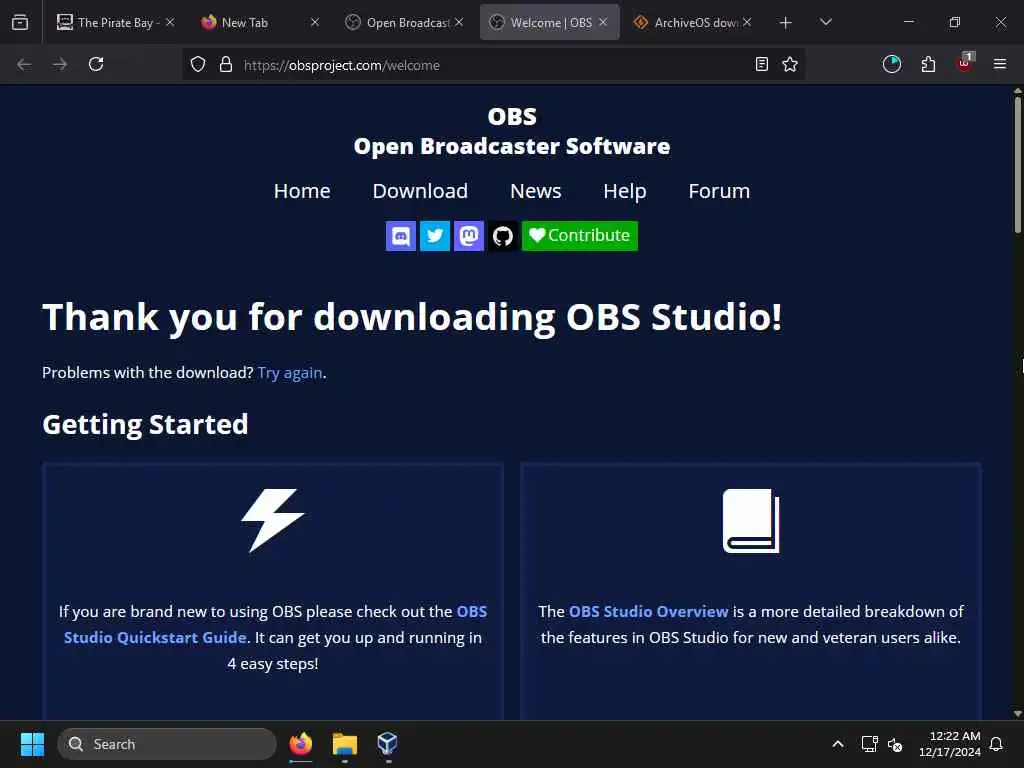Open the circular toolbar icon next to extensions
The height and width of the screenshot is (768, 1024).
[891, 64]
